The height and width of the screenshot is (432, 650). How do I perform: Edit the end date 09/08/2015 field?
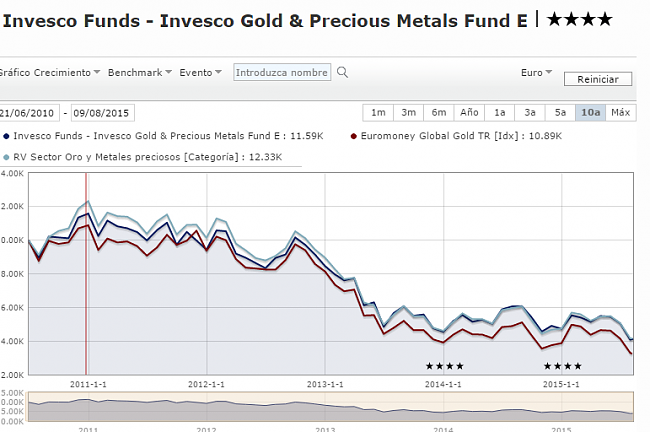click(x=102, y=113)
